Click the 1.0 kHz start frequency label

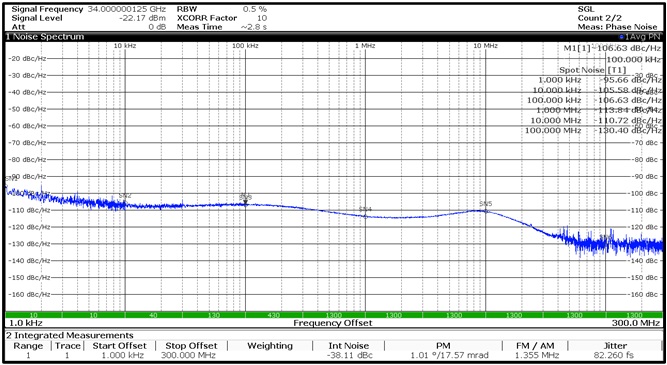click(26, 323)
